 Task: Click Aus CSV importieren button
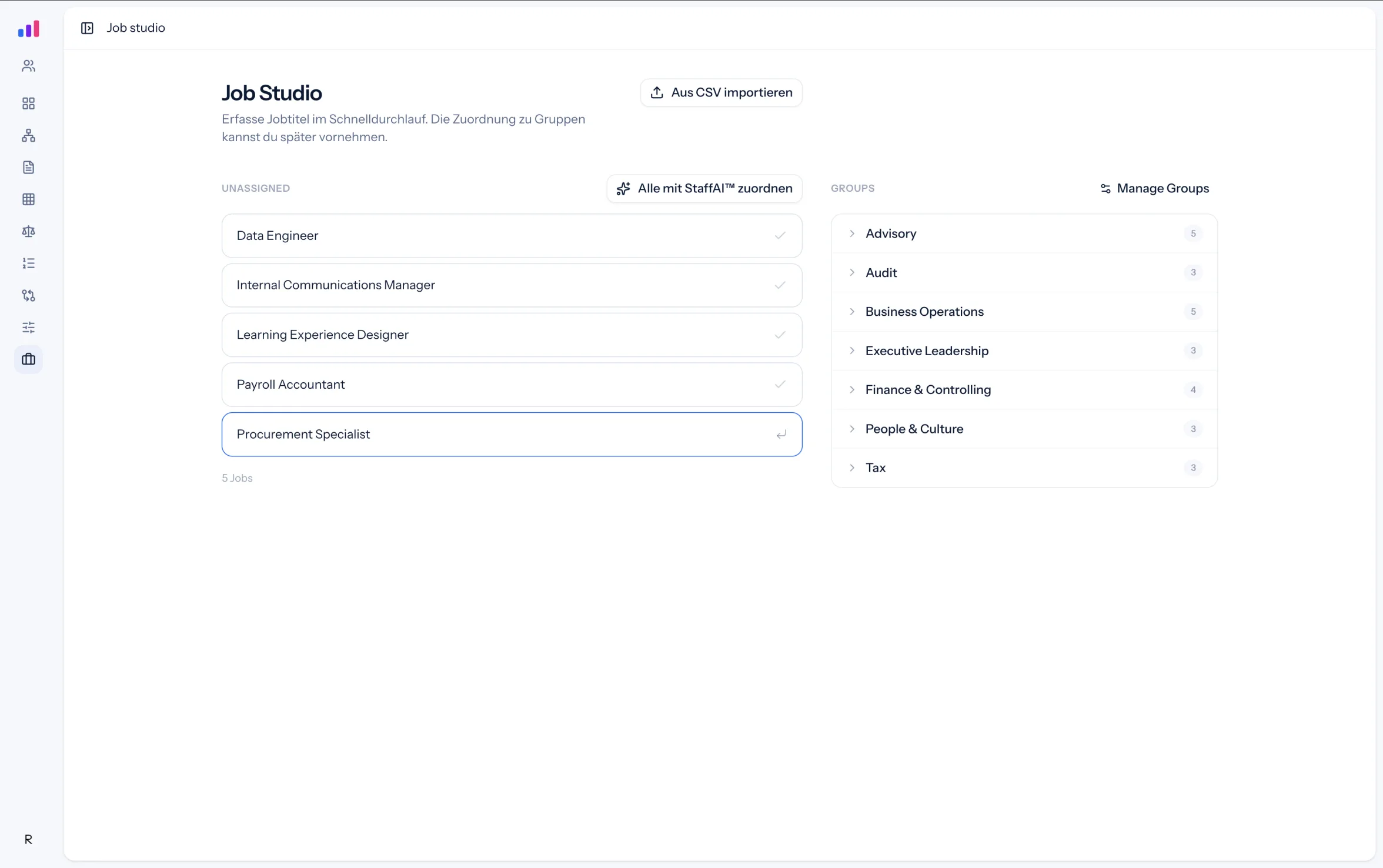pos(721,92)
